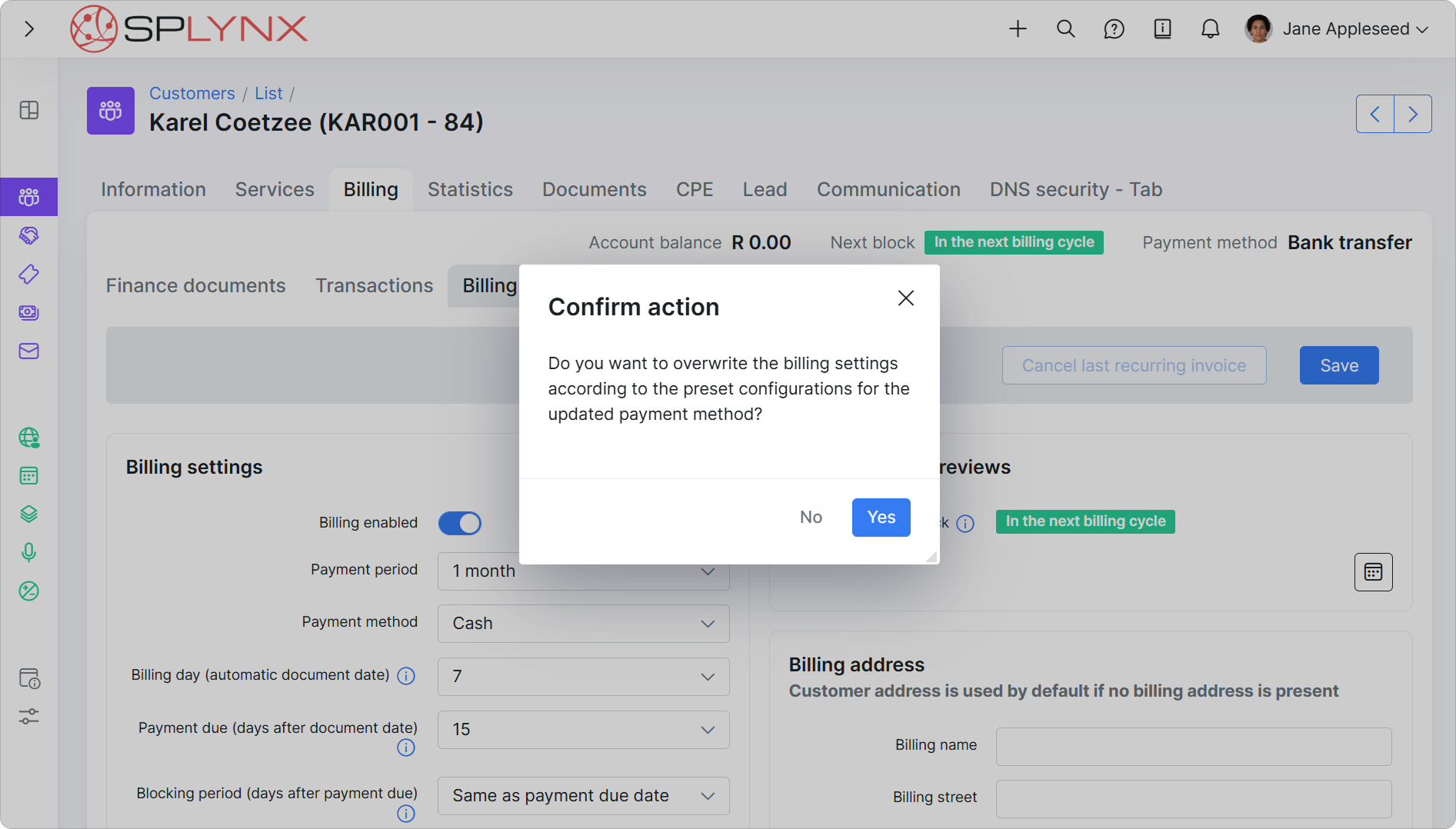Open the calendar scheduling icon in sidebar
This screenshot has height=829, width=1456.
tap(29, 476)
